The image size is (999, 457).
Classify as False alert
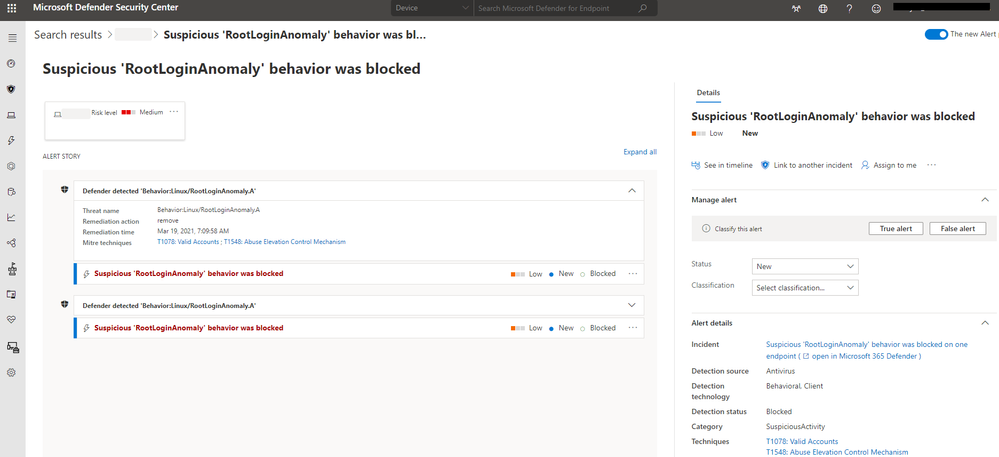958,228
